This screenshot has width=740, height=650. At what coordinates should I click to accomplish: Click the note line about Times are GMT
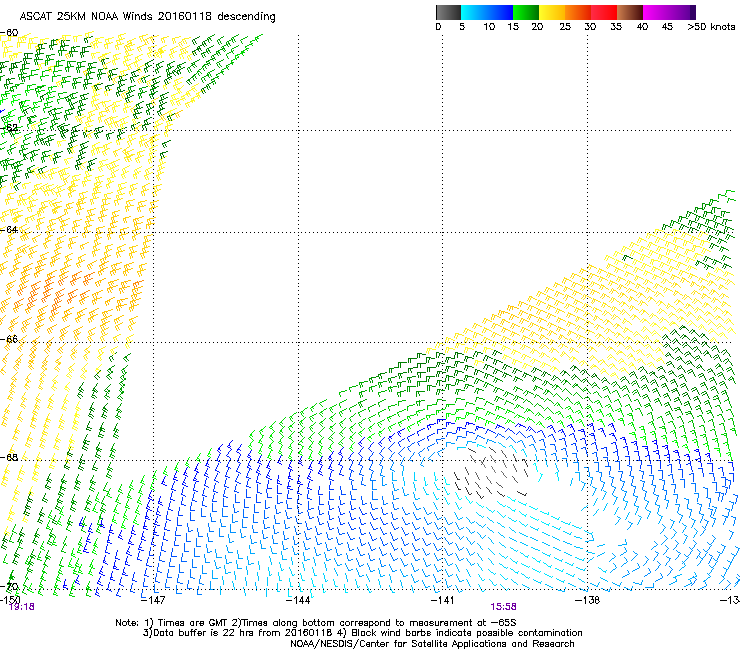[316, 623]
